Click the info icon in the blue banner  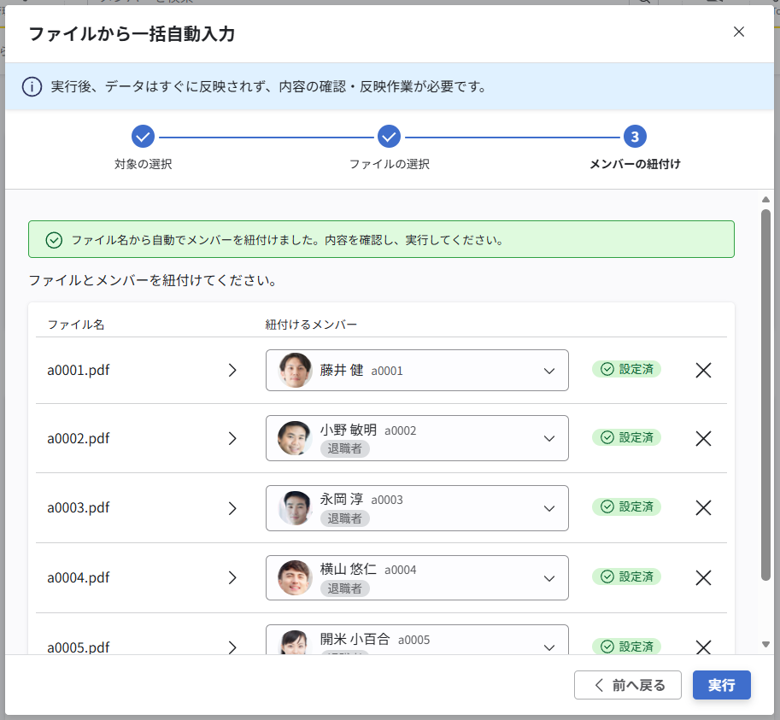point(32,87)
